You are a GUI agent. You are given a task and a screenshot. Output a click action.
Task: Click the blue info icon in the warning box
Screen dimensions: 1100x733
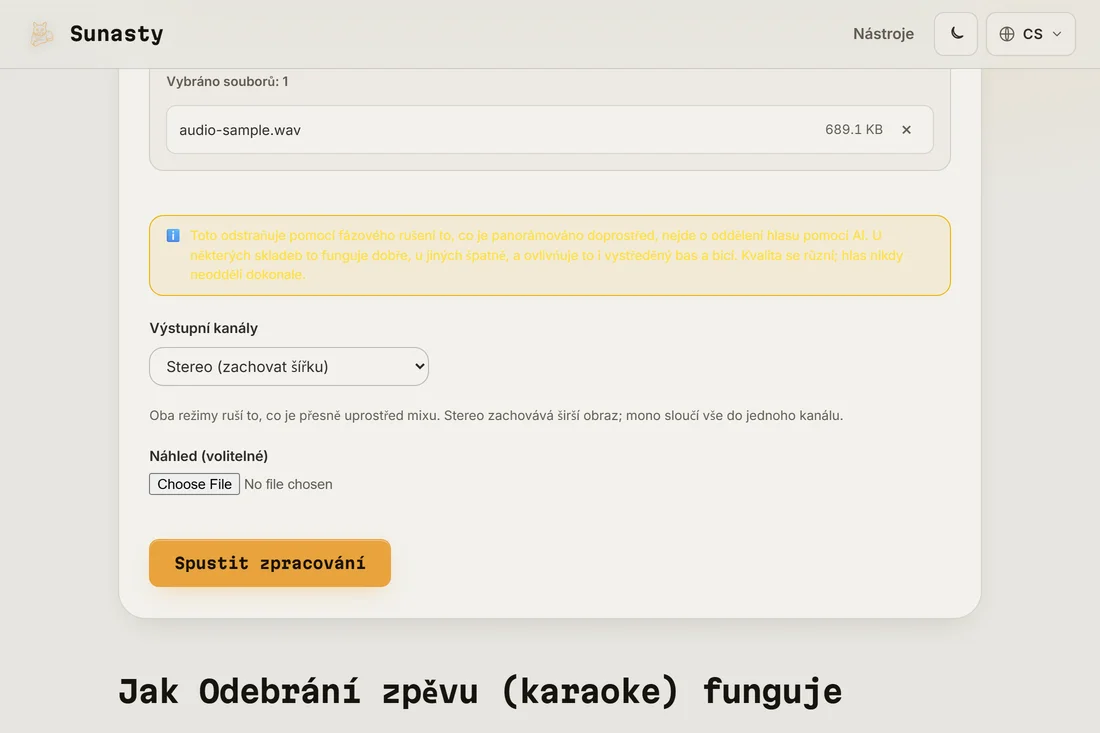coord(173,236)
